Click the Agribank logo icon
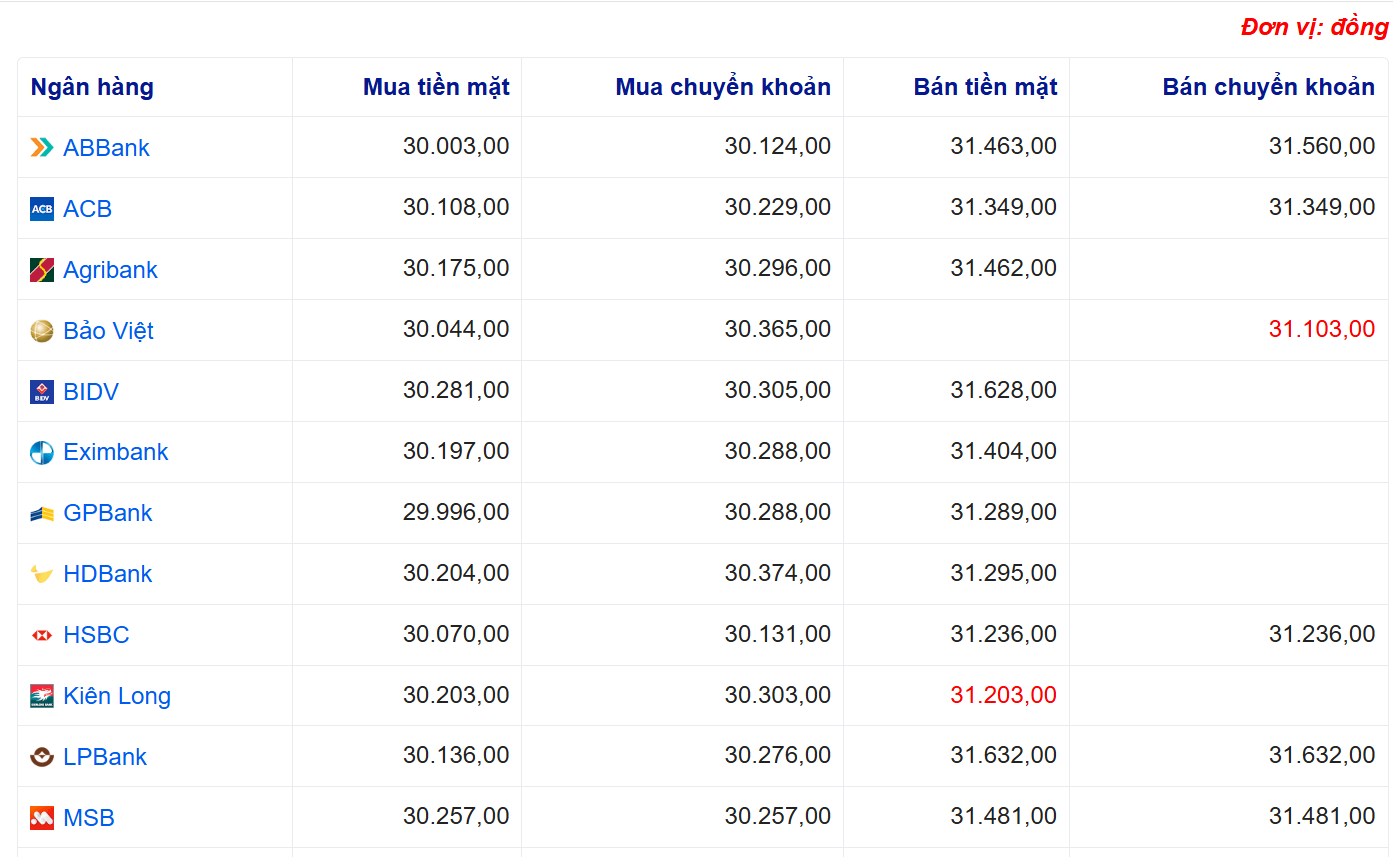The image size is (1393, 857). click(42, 270)
